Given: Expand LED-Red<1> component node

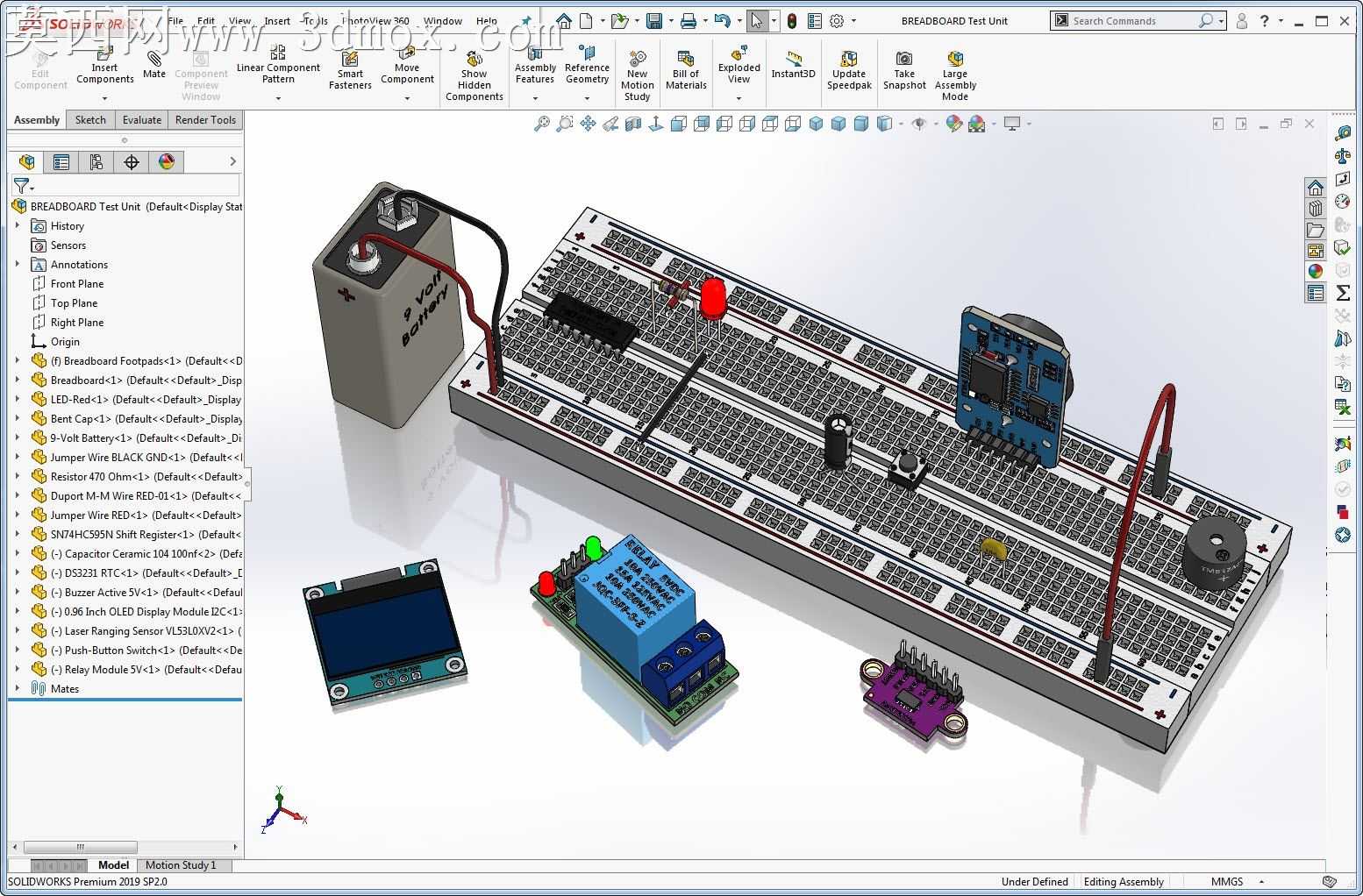Looking at the screenshot, I should pyautogui.click(x=18, y=400).
